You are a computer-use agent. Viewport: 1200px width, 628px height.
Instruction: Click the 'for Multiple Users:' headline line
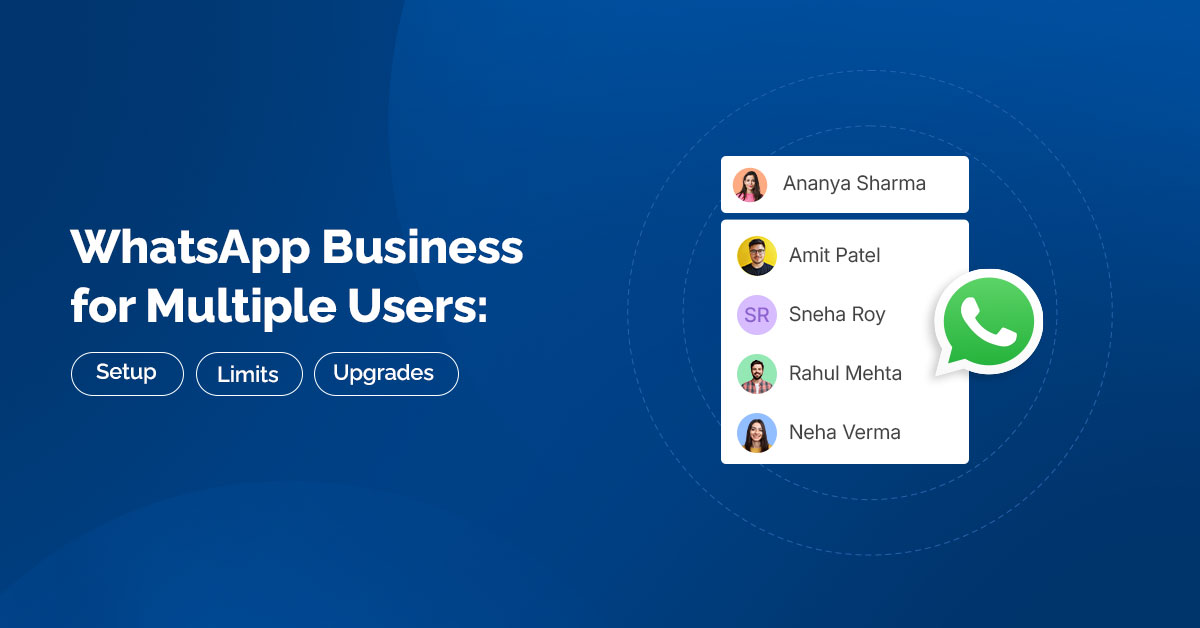[x=279, y=306]
